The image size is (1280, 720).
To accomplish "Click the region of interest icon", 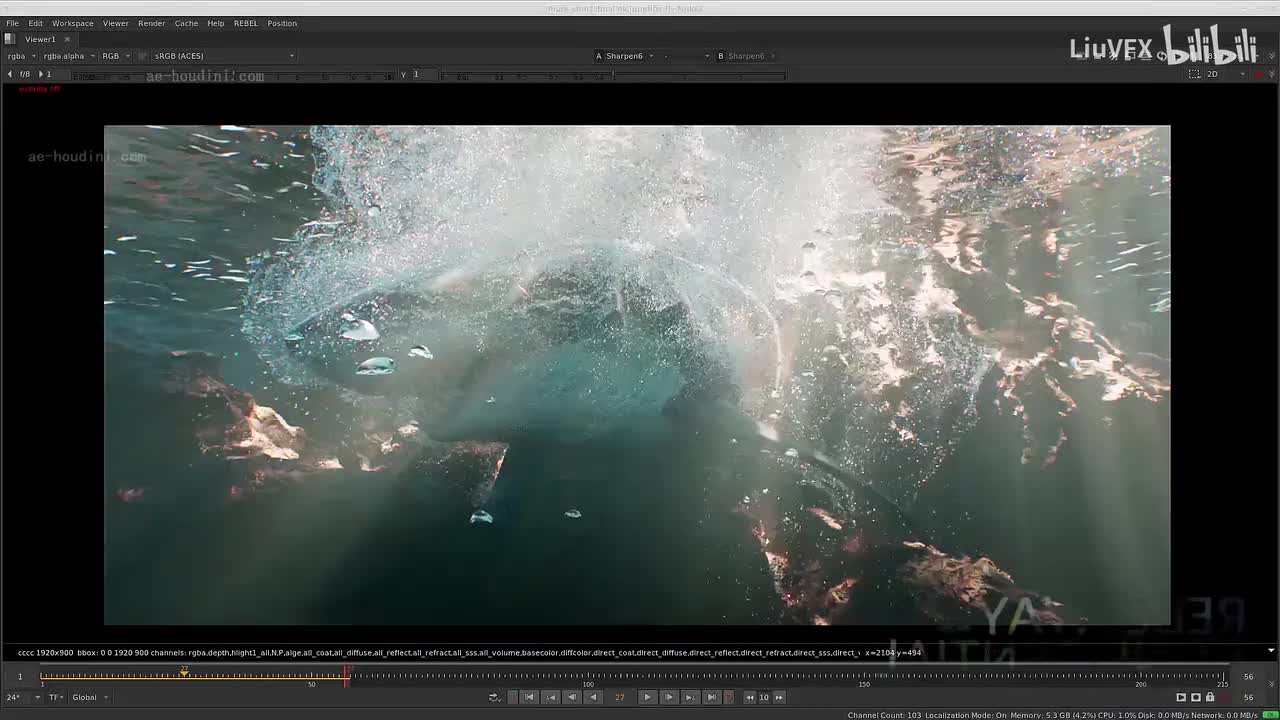I will tap(1194, 74).
